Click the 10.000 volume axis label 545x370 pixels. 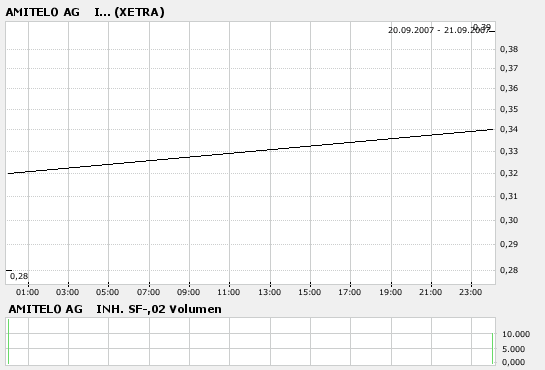click(x=516, y=334)
